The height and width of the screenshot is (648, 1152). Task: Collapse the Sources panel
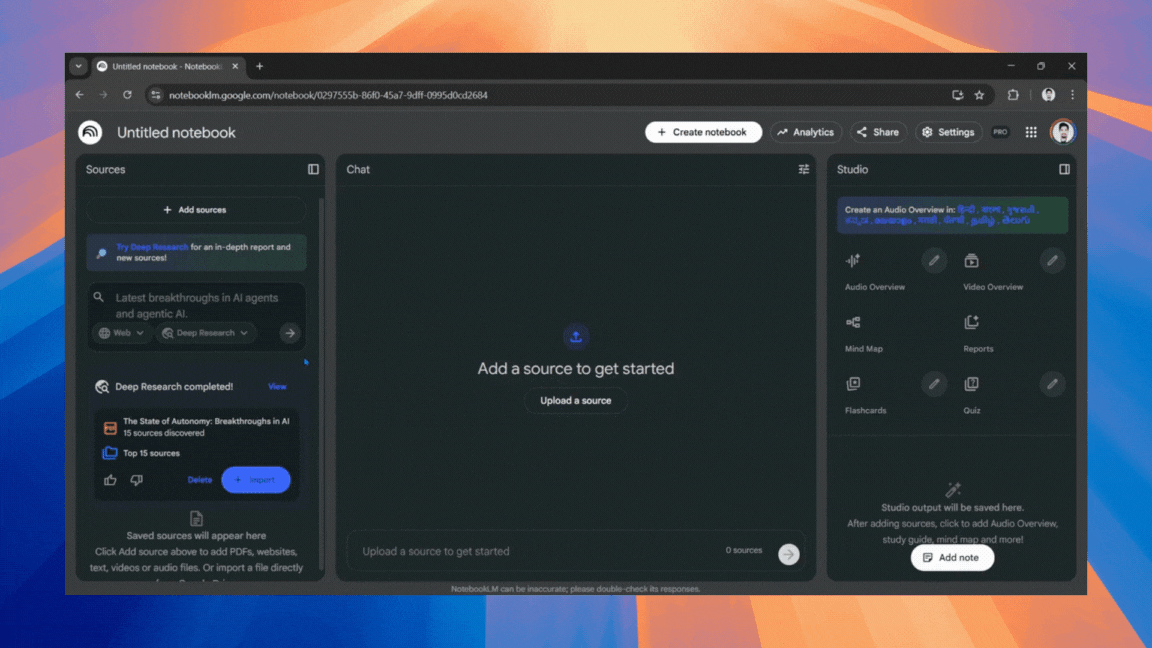pyautogui.click(x=313, y=169)
